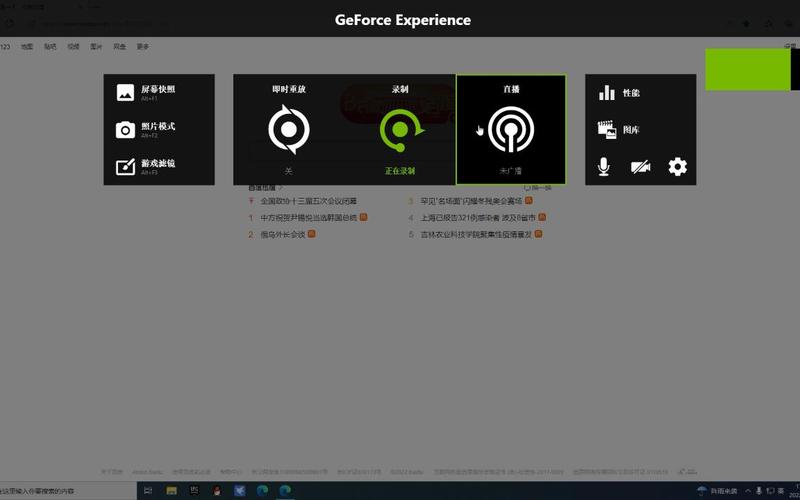Open 地图 link on Baidu page
The height and width of the screenshot is (500, 800).
pos(27,46)
